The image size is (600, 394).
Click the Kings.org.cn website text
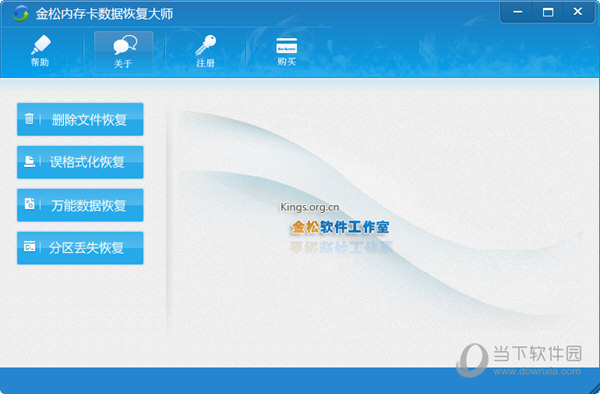(x=310, y=207)
